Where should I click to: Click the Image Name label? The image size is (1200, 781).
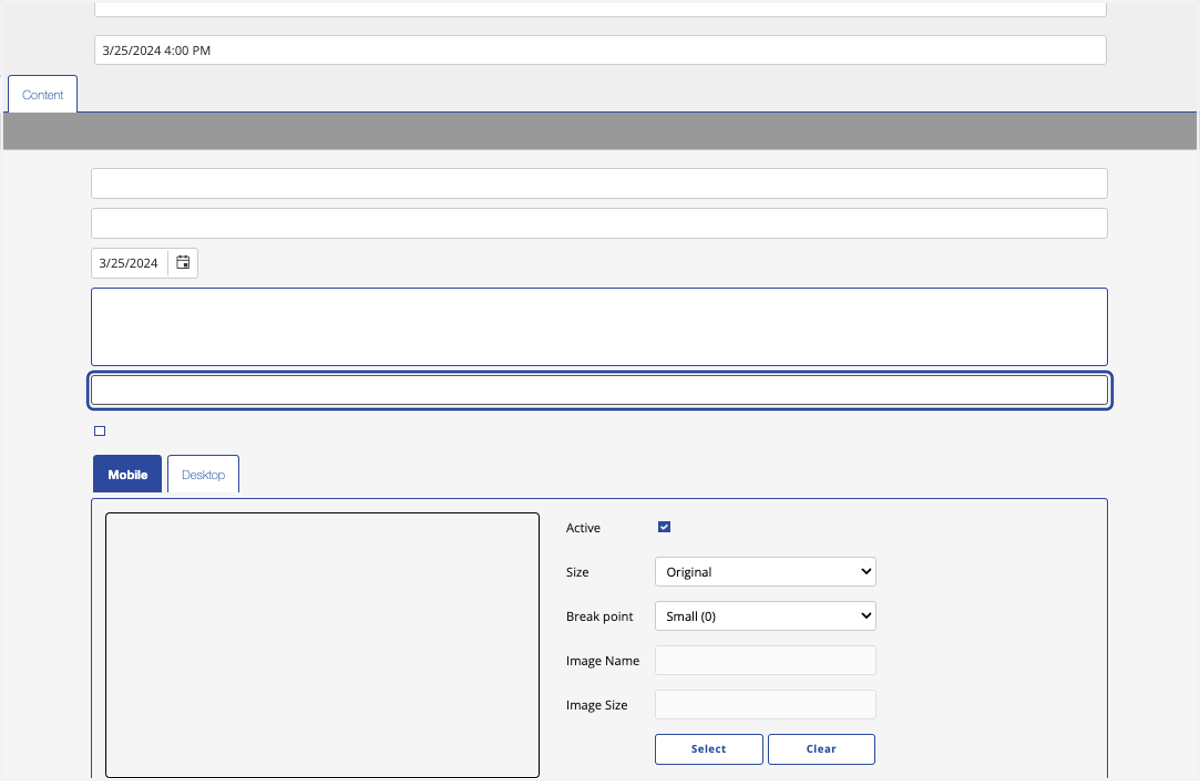pyautogui.click(x=602, y=660)
